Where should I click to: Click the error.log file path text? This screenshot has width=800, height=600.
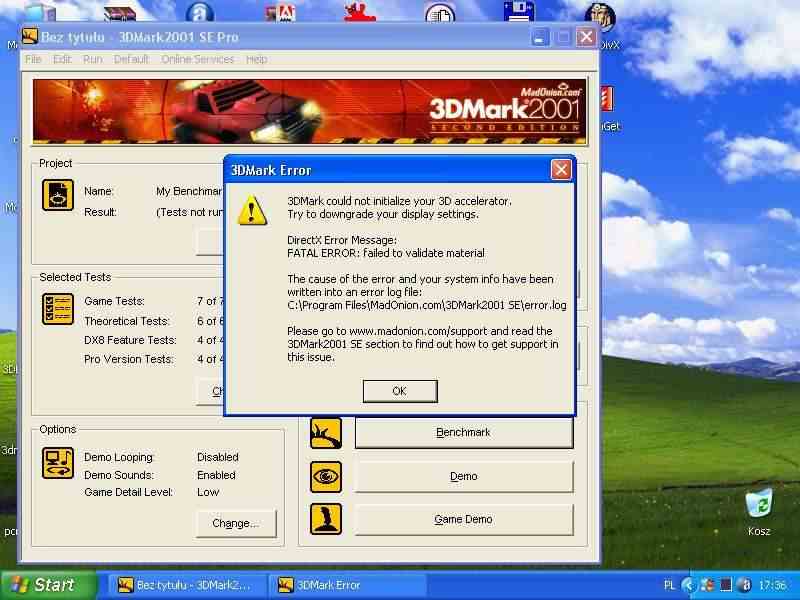click(427, 305)
